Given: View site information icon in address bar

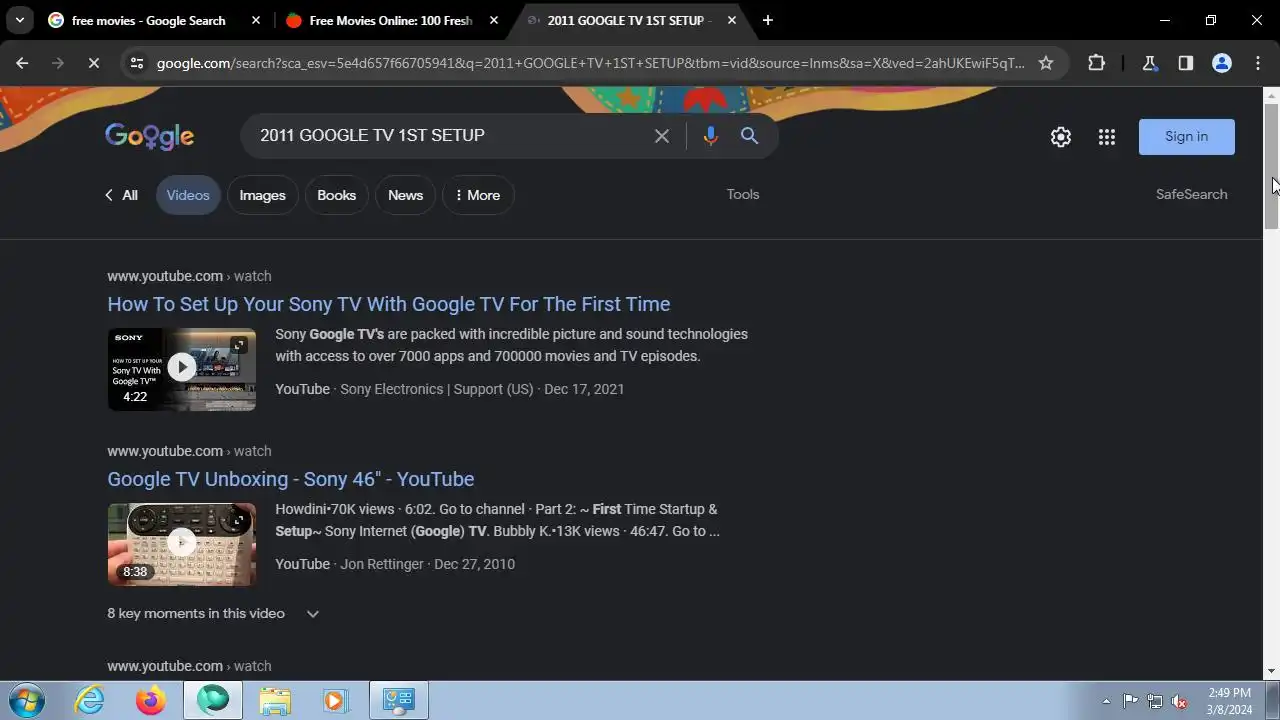Looking at the screenshot, I should point(137,63).
